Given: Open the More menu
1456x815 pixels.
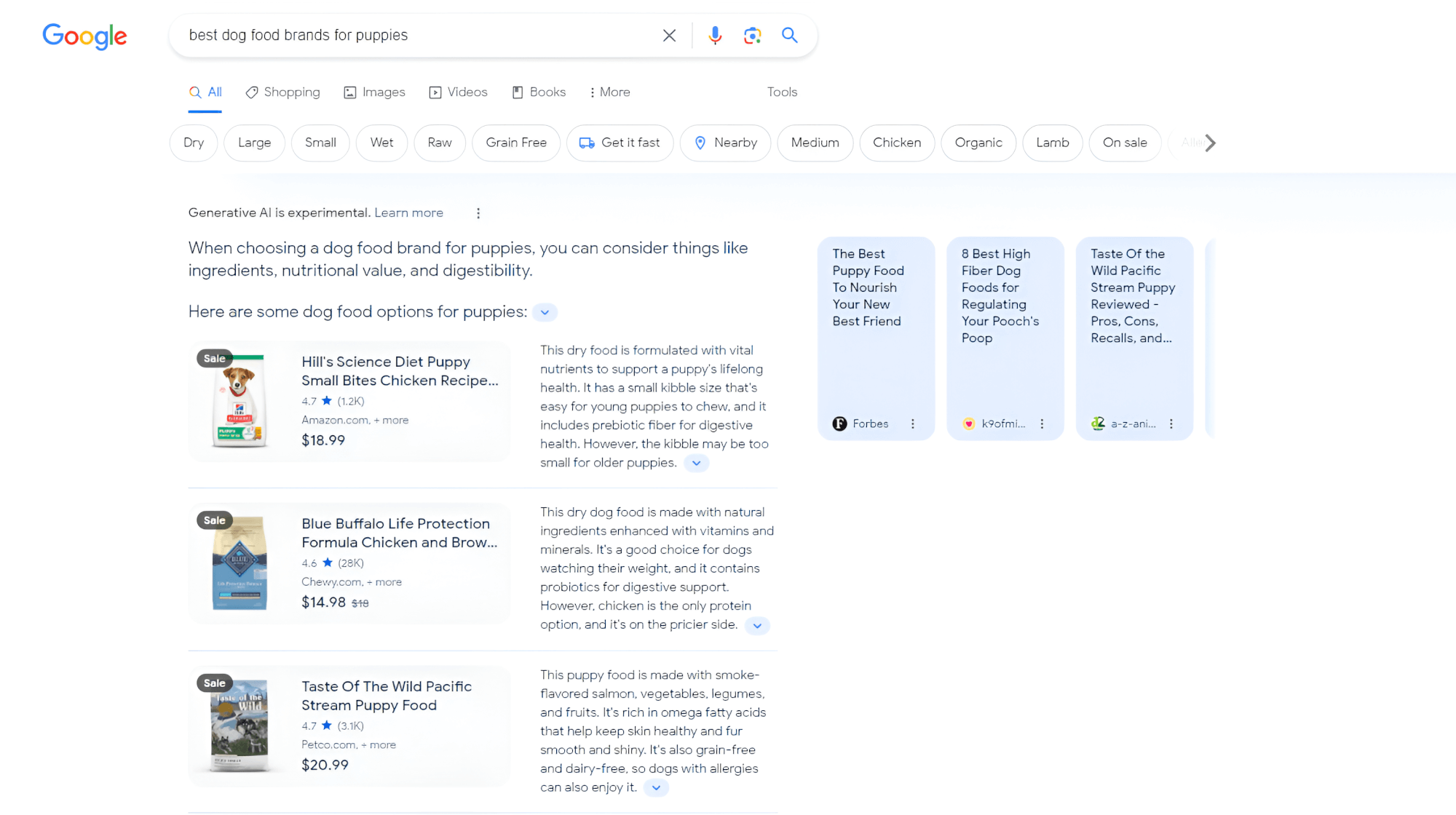Looking at the screenshot, I should click(x=609, y=92).
